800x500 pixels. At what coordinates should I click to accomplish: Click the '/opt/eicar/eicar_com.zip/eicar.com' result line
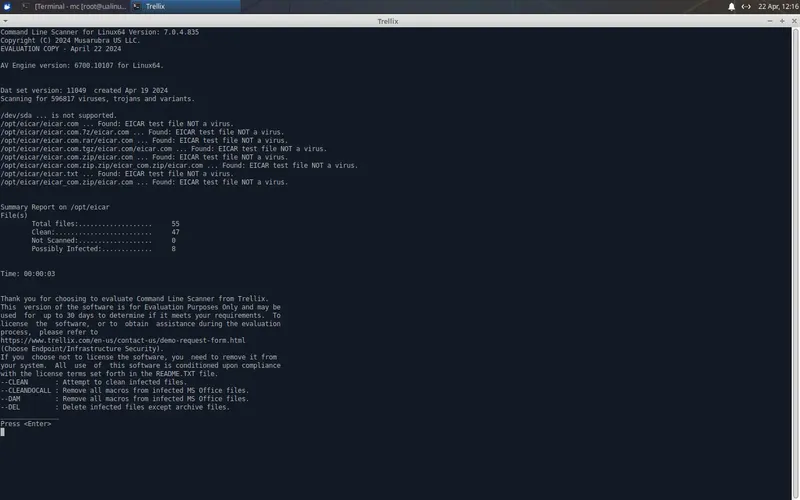pos(144,182)
